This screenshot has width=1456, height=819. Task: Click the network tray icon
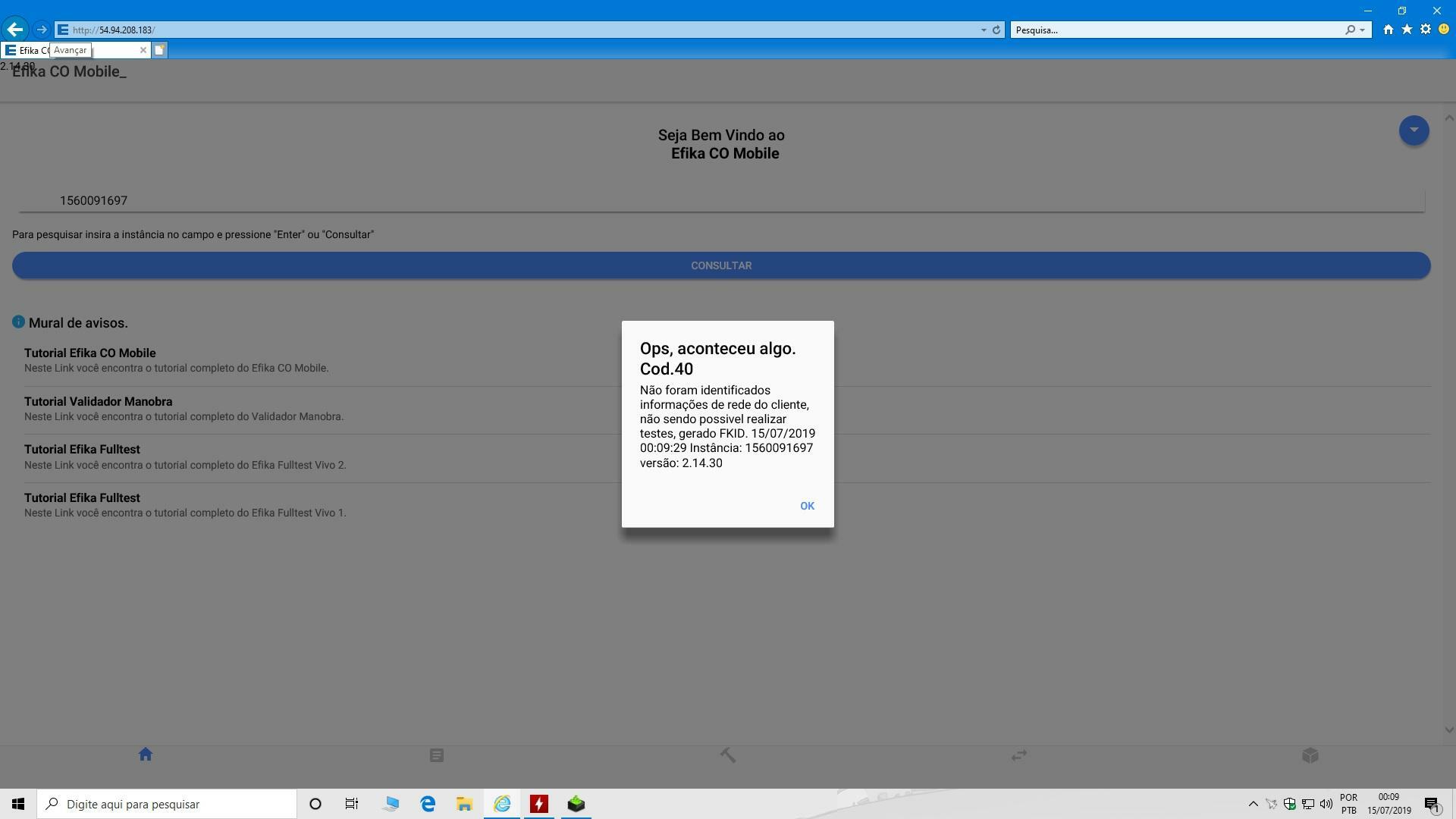tap(1308, 804)
